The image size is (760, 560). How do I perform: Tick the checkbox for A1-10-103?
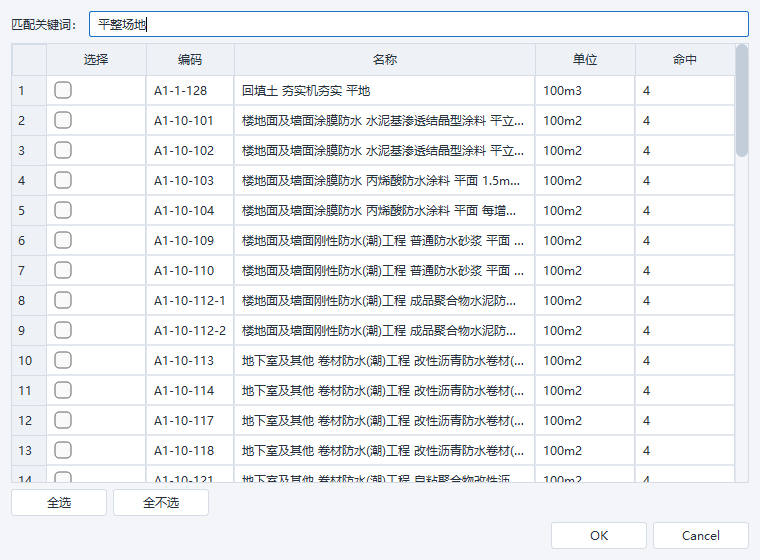(x=63, y=180)
